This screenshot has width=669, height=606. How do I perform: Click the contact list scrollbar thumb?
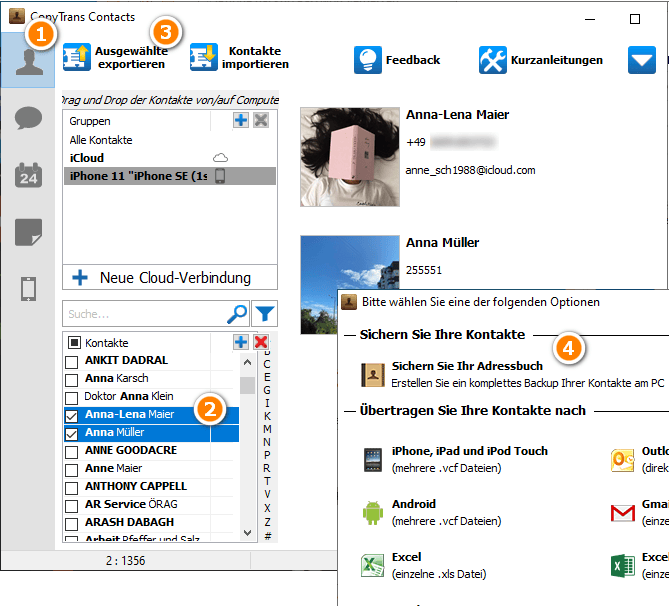point(247,385)
